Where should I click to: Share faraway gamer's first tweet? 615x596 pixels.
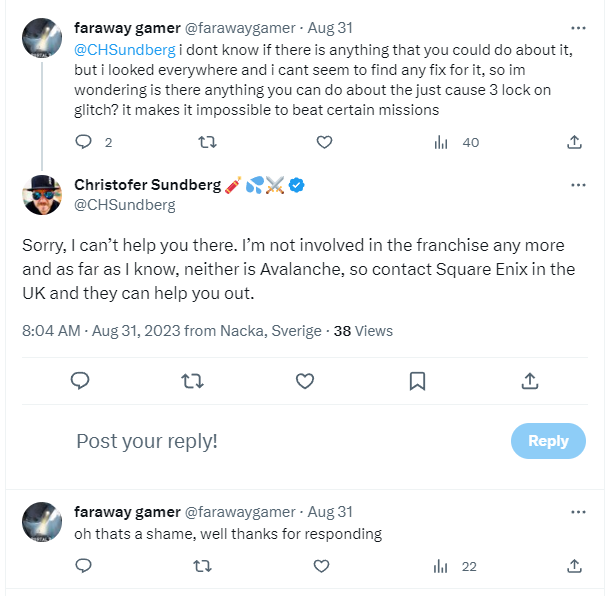(x=575, y=142)
